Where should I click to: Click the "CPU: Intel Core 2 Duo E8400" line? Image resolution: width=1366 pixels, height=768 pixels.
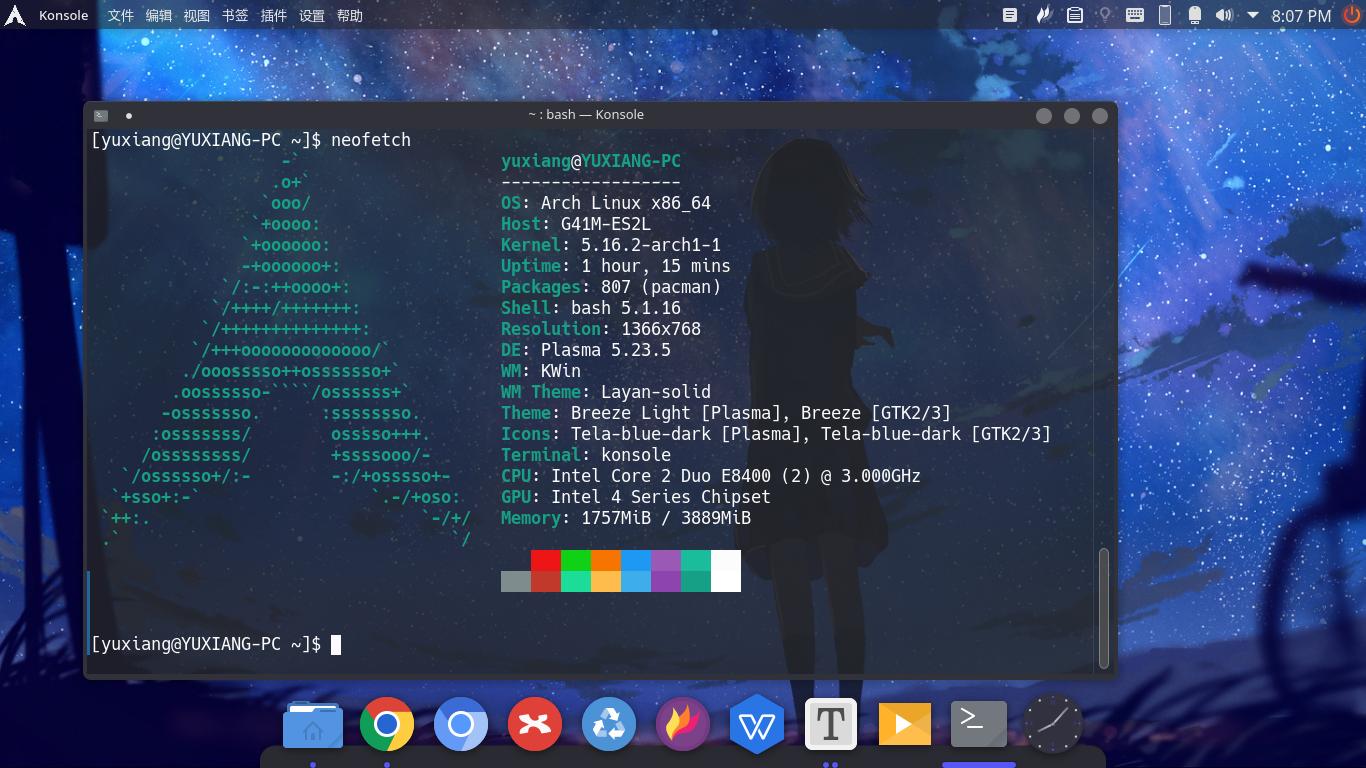point(711,476)
